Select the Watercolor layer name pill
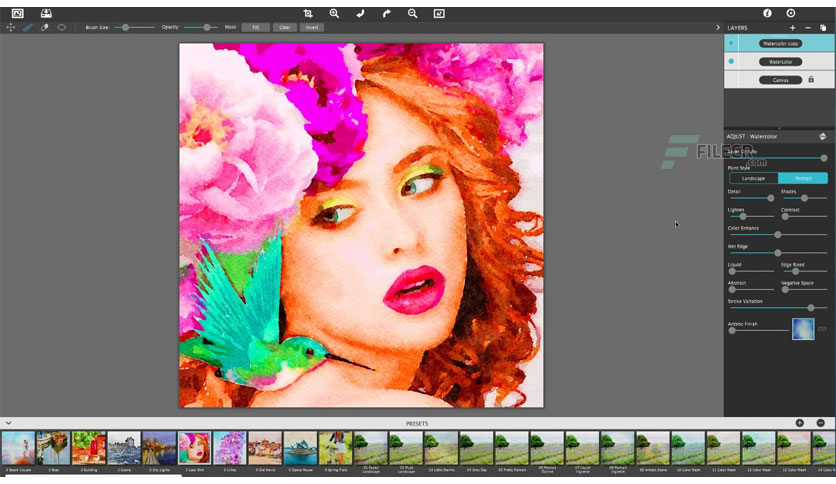Screen dimensions: 836x484 click(781, 62)
